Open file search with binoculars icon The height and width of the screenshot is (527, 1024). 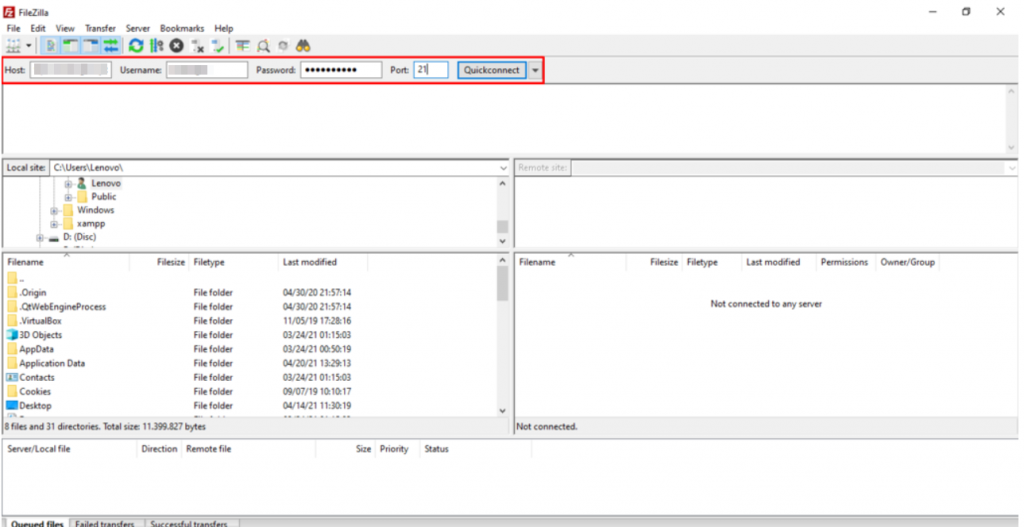tap(303, 46)
